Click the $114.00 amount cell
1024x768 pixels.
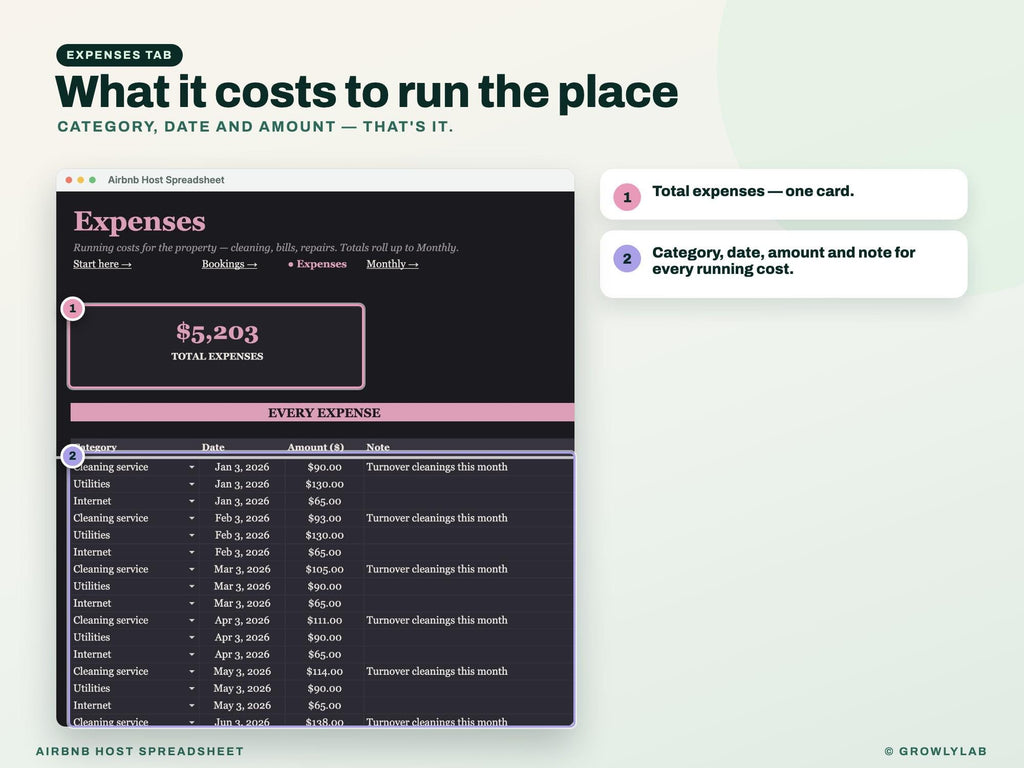(325, 671)
